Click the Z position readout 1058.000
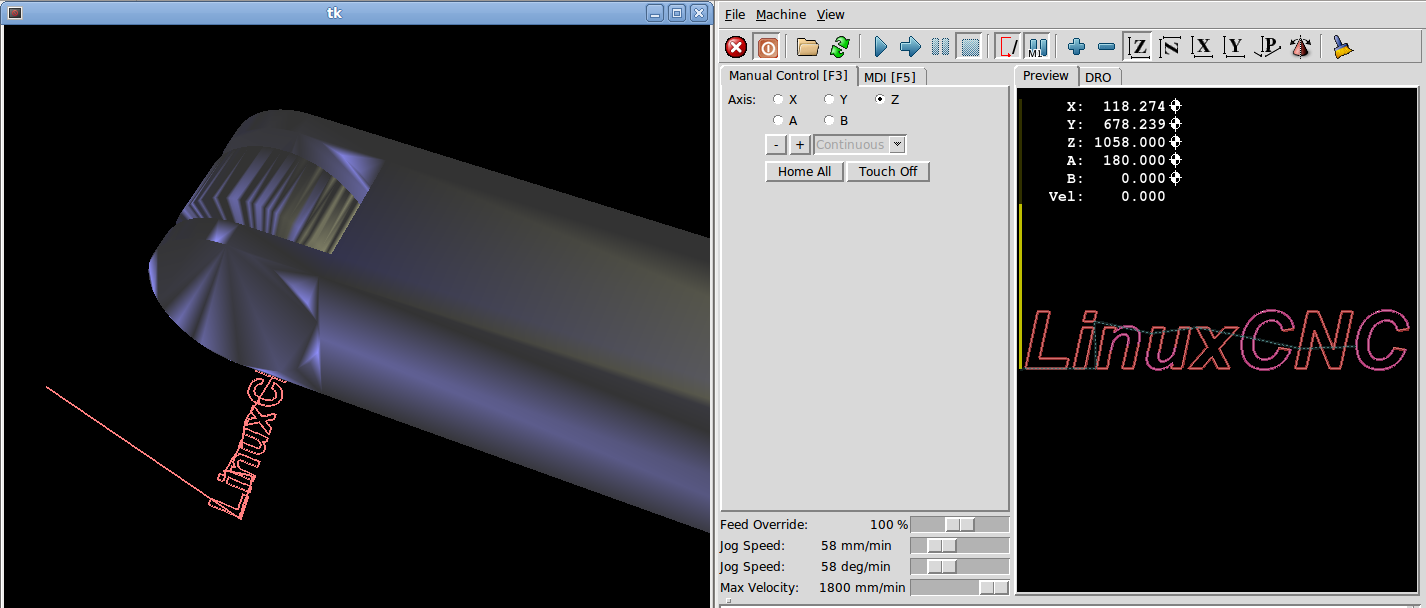The height and width of the screenshot is (608, 1426). (1130, 142)
